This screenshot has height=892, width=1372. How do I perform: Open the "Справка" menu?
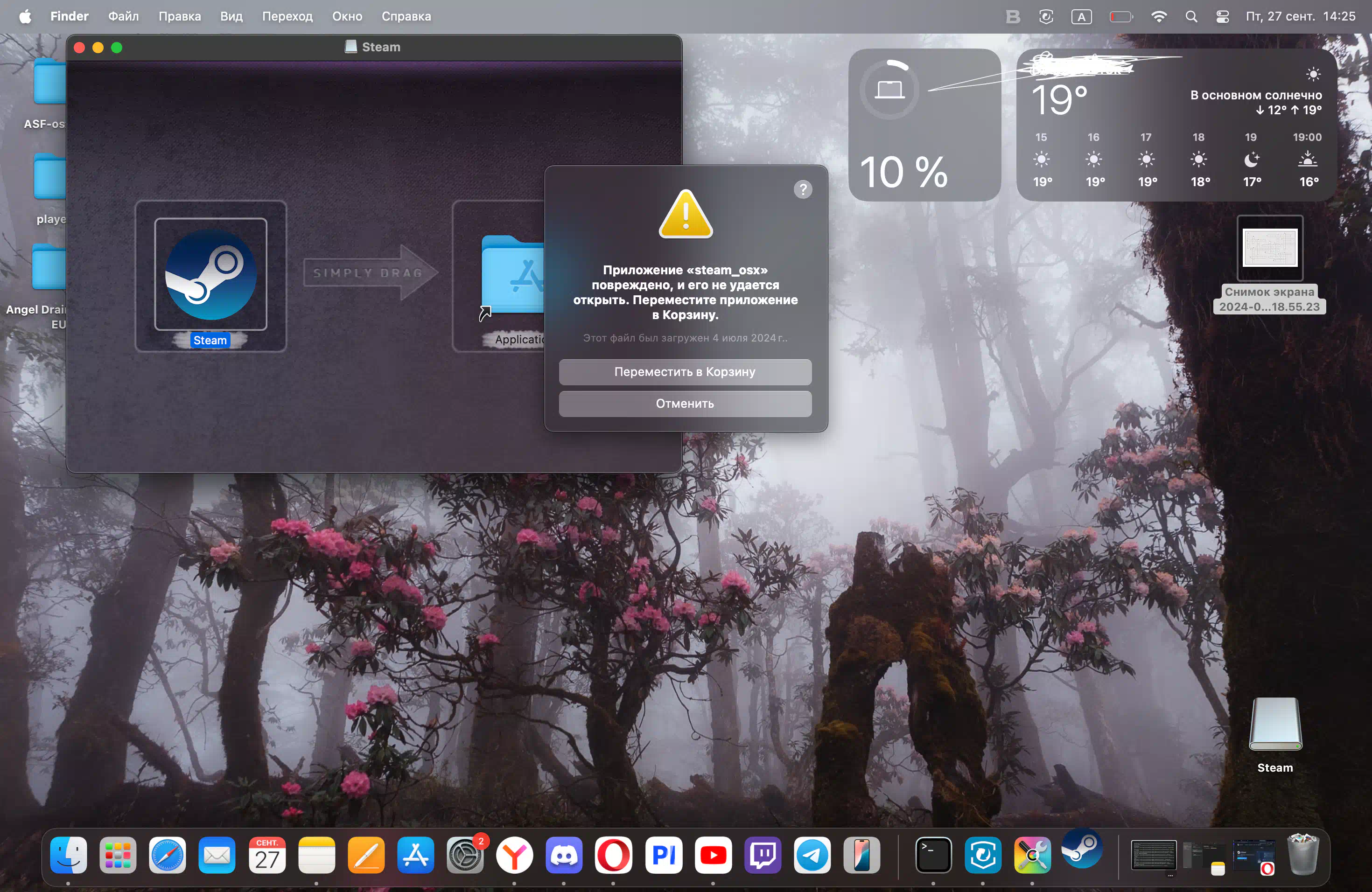406,16
